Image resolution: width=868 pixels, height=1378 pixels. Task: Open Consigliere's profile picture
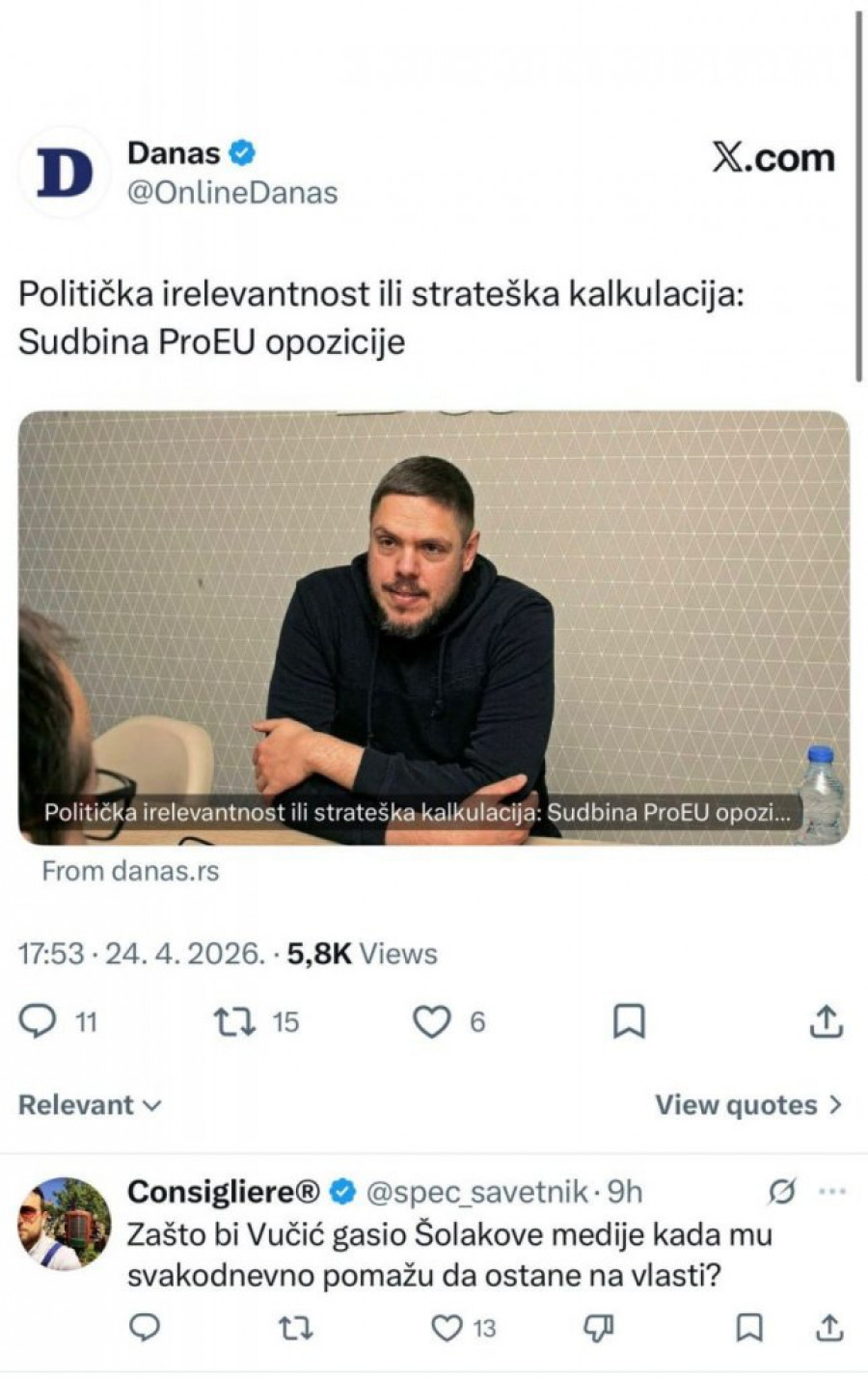tap(65, 1224)
